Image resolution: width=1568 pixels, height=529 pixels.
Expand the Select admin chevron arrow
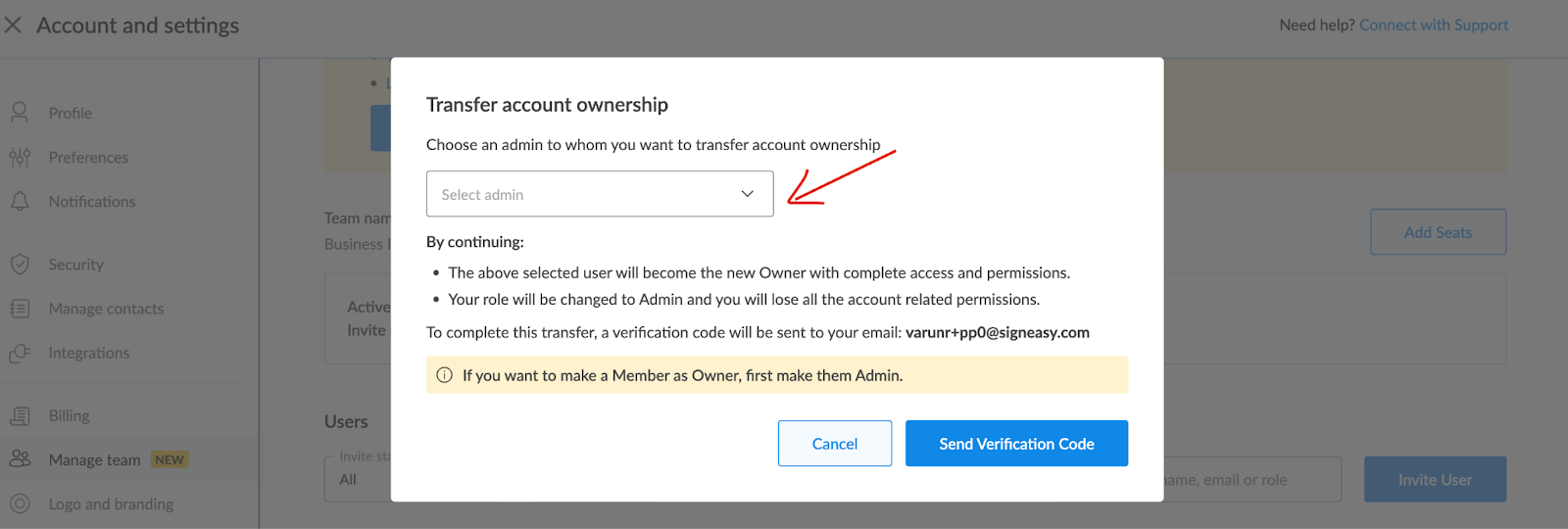click(x=748, y=194)
